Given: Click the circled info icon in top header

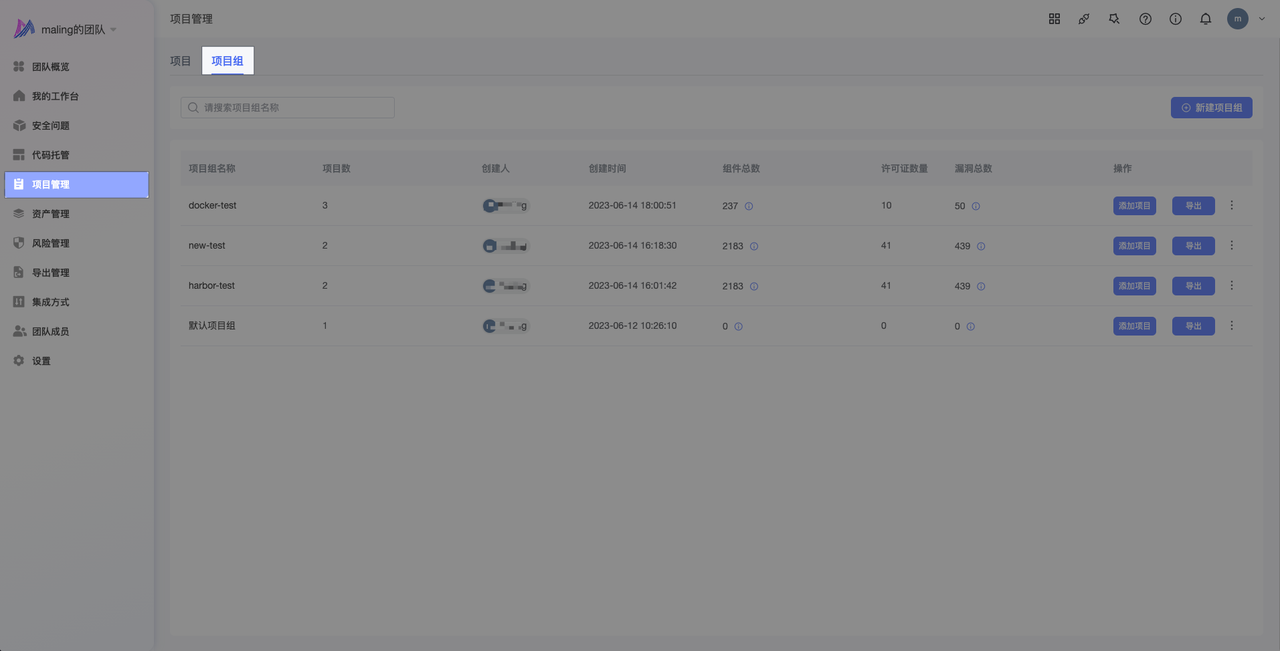Looking at the screenshot, I should click(1175, 19).
